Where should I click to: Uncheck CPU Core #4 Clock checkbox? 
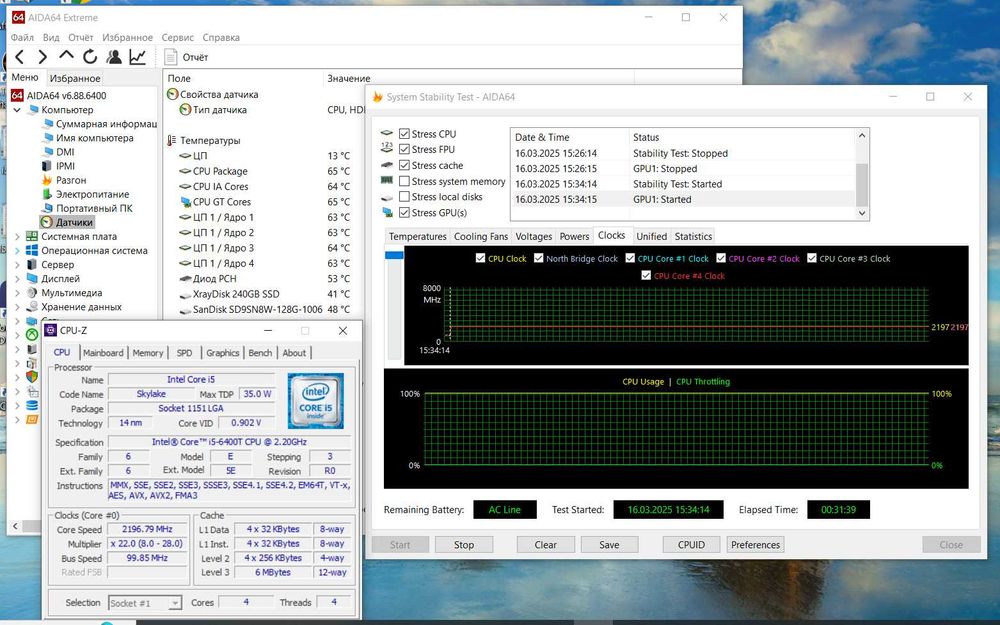[646, 276]
